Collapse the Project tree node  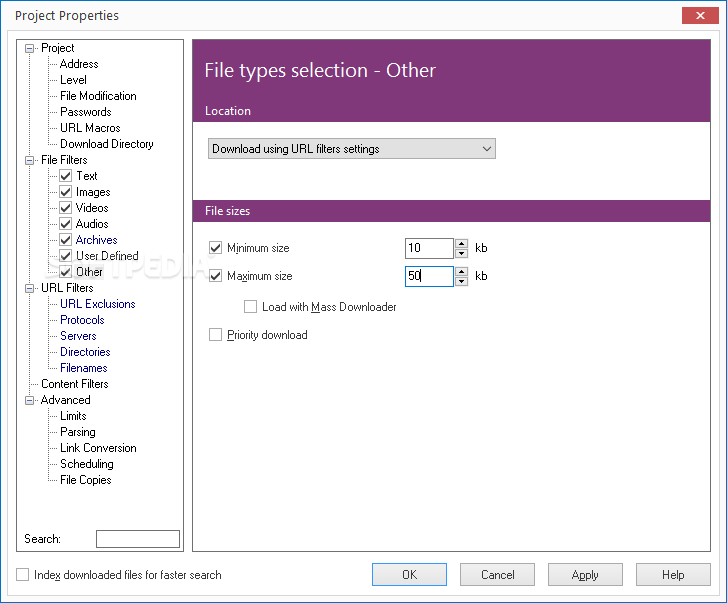pyautogui.click(x=30, y=48)
